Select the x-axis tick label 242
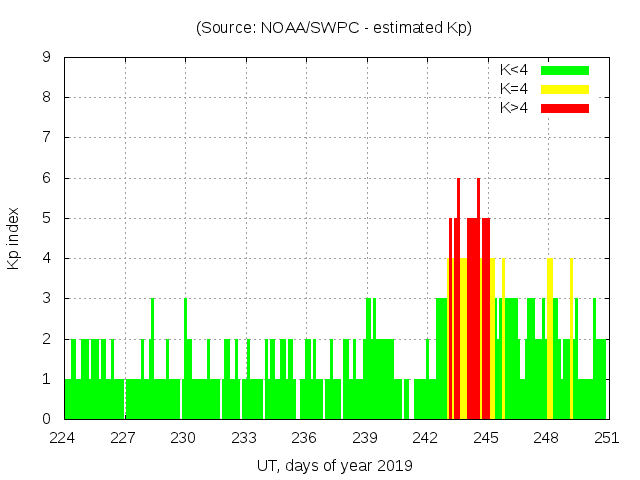Screen dimensions: 640x480 426,438
